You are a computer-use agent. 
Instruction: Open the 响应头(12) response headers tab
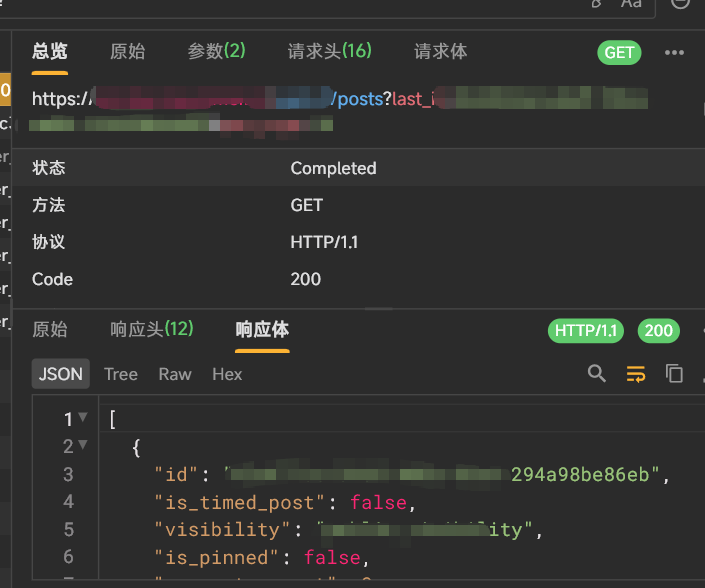(151, 329)
